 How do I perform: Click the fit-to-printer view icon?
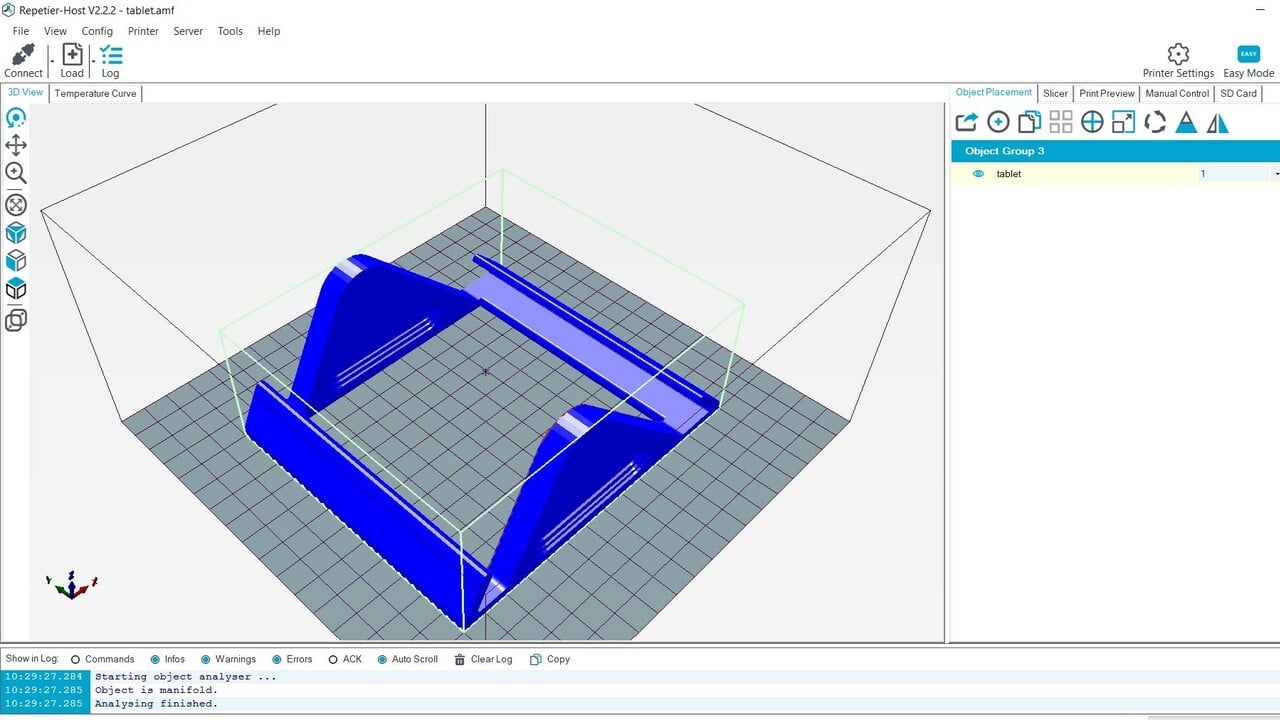coord(16,205)
